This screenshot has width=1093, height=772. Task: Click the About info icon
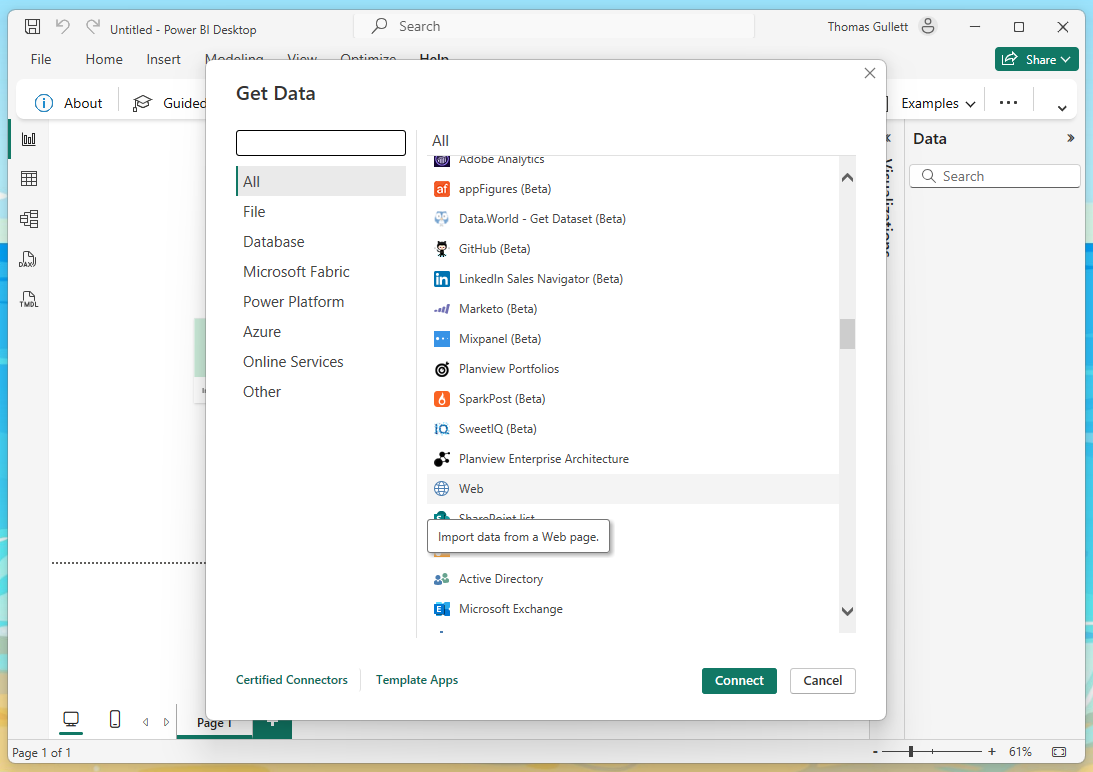(44, 103)
